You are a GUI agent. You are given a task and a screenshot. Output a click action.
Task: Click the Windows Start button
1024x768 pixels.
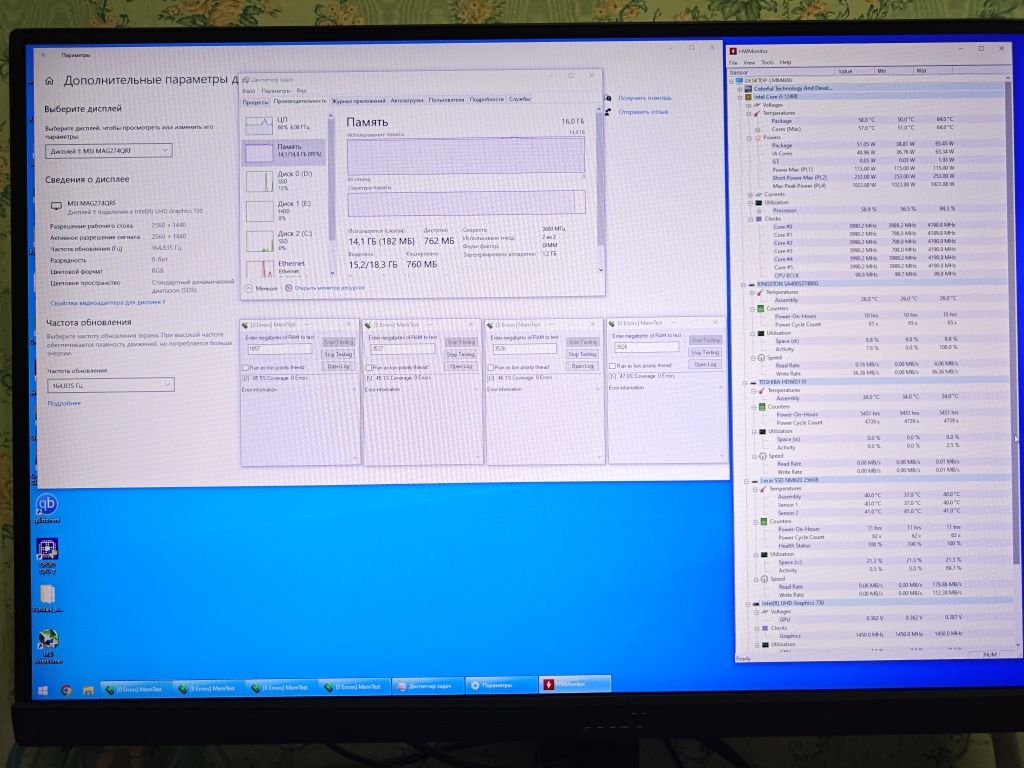[43, 690]
